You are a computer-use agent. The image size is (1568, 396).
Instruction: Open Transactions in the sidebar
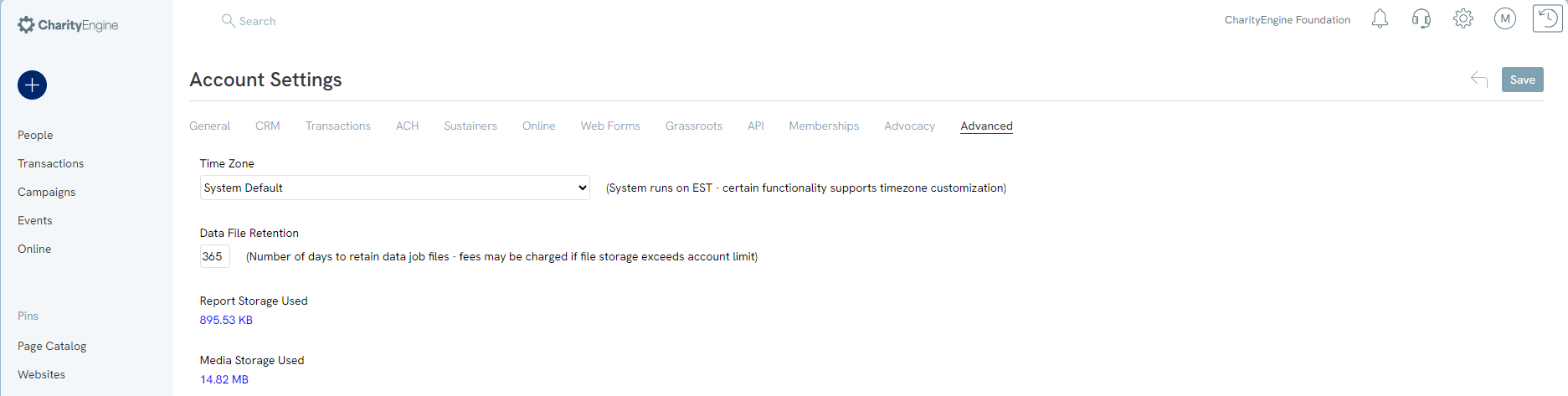(51, 163)
